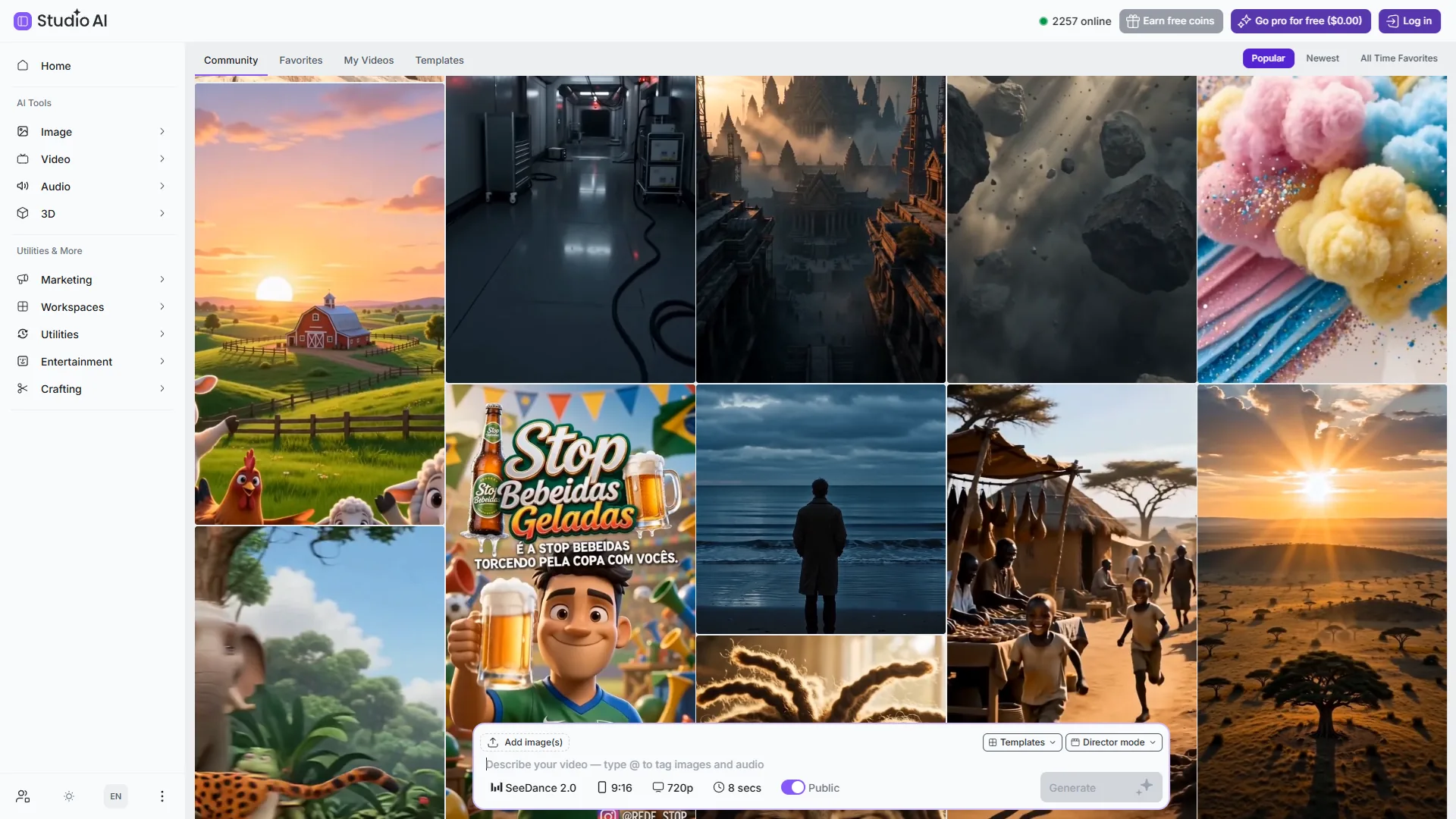The image size is (1456, 819).
Task: Click the phone aspect icon beside 9:16
Action: [x=602, y=787]
